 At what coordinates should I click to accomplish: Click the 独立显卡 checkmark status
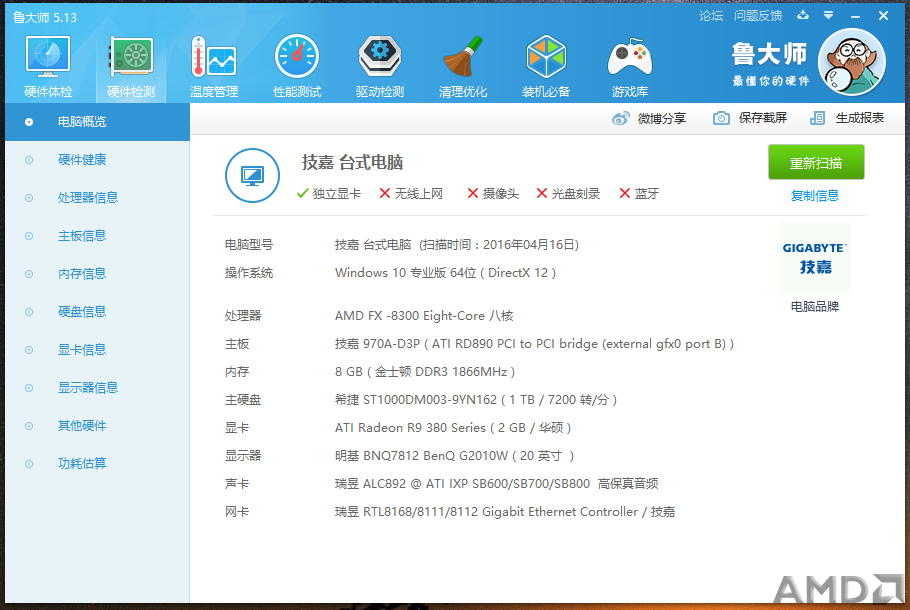(x=328, y=194)
